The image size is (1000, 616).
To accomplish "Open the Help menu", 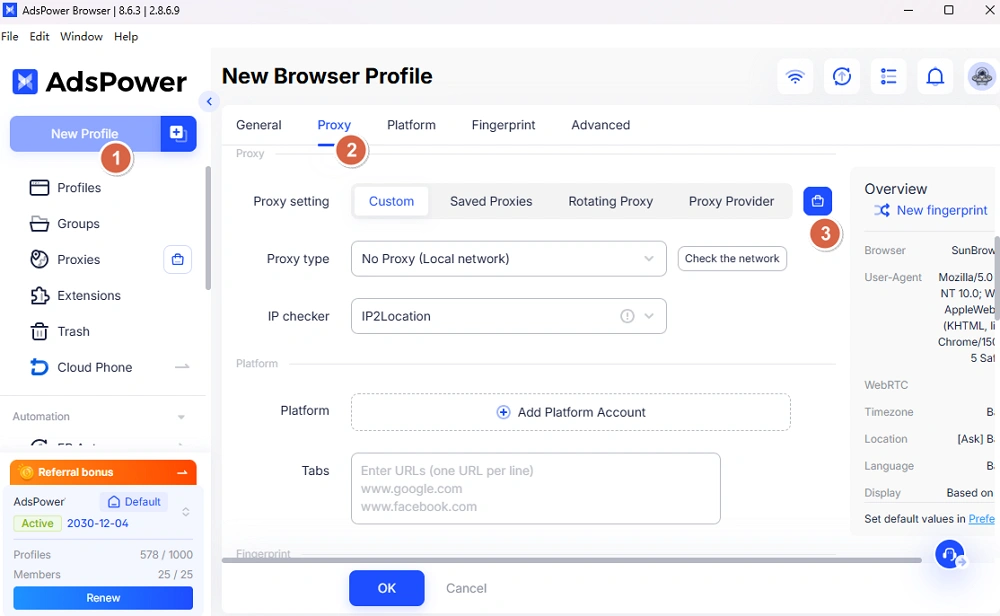I will 126,36.
